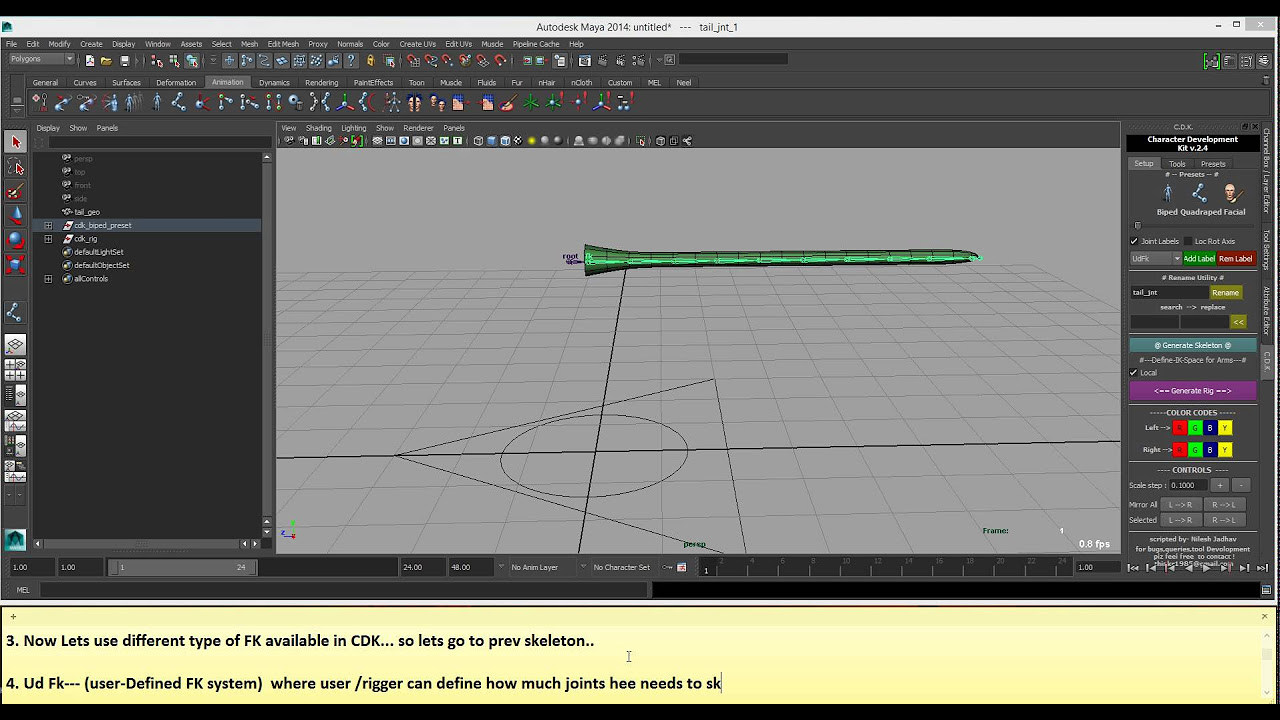Click the Generate Skeleton button

(x=1193, y=345)
